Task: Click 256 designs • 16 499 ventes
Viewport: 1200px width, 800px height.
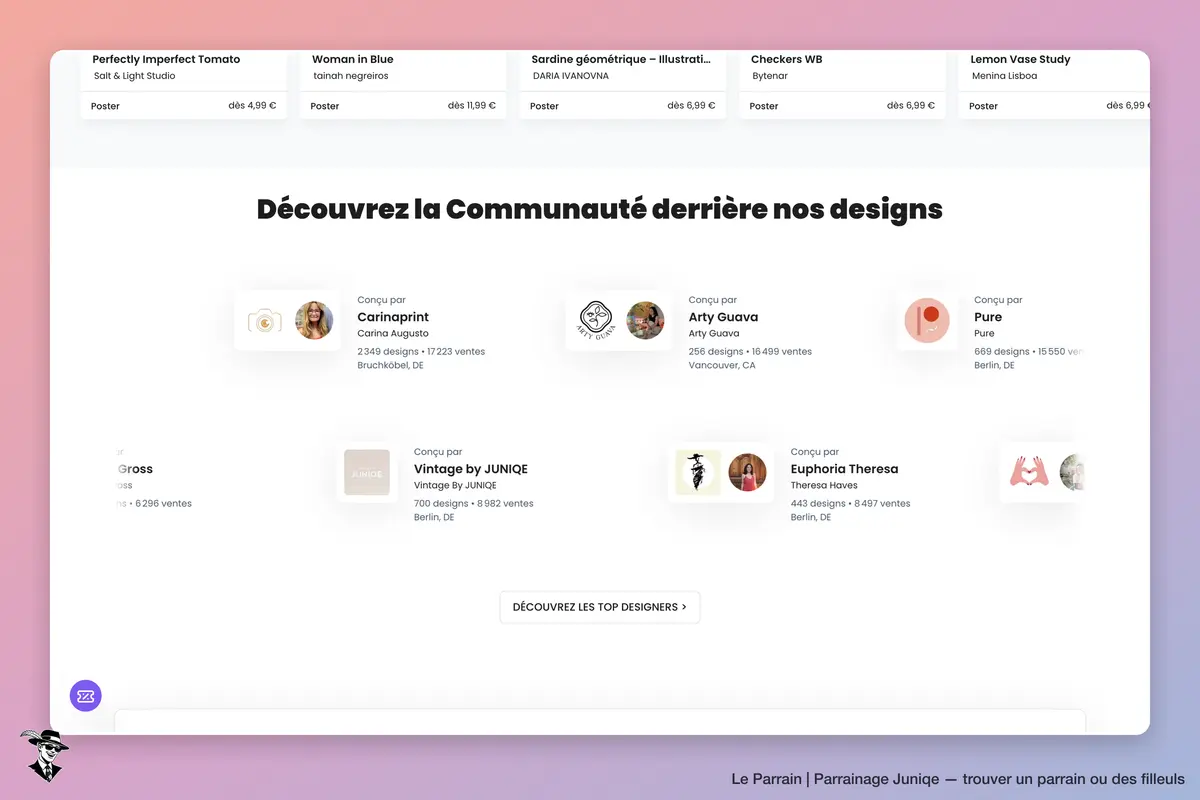Action: pyautogui.click(x=750, y=352)
